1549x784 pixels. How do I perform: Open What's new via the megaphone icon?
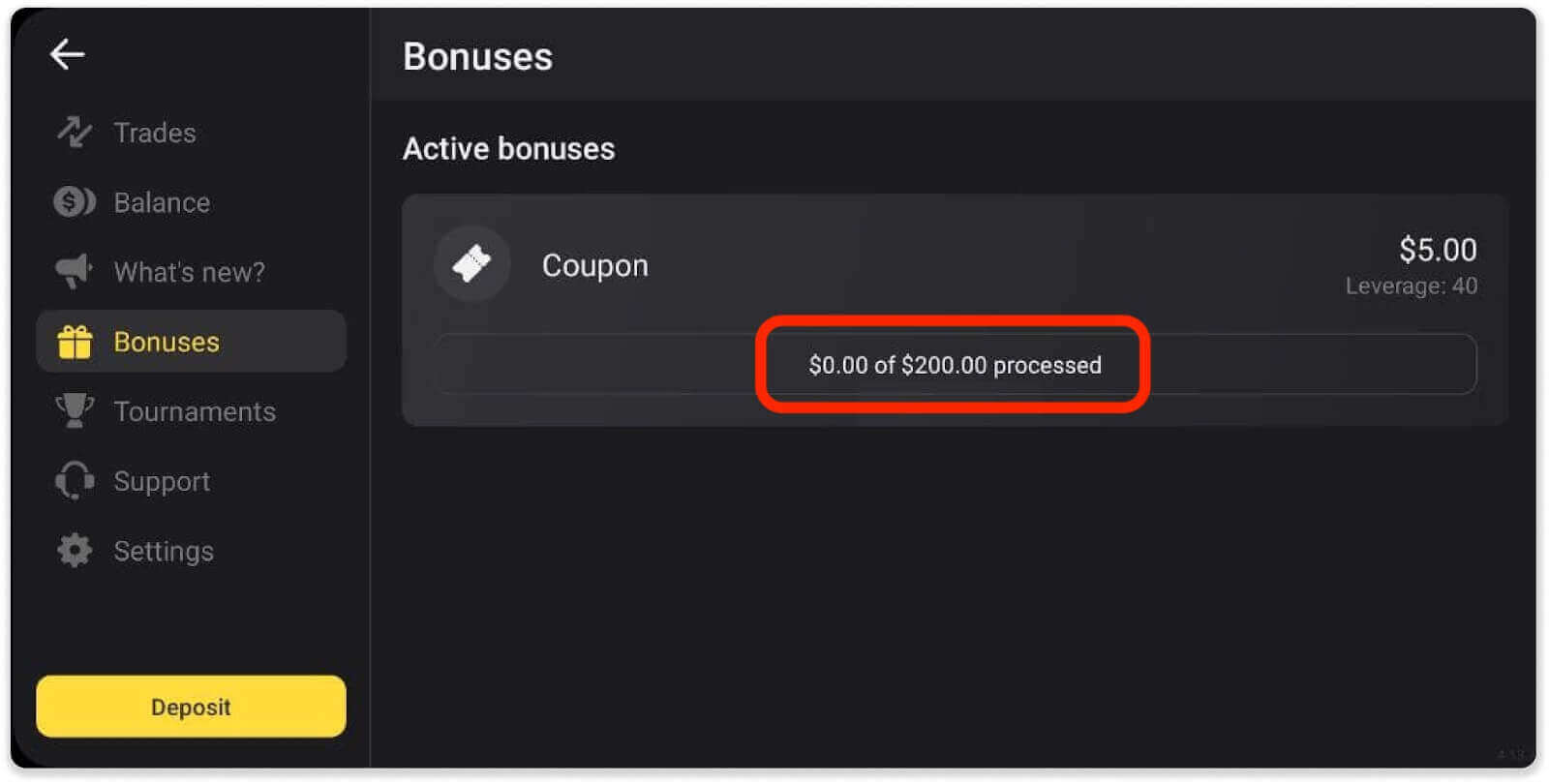click(x=74, y=271)
